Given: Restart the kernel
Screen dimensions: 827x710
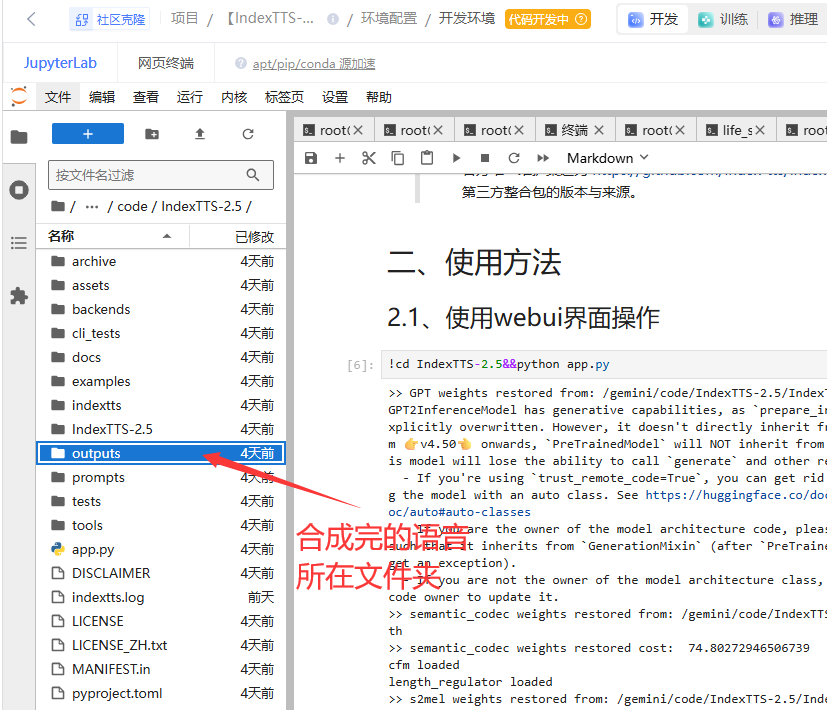Looking at the screenshot, I should (514, 158).
